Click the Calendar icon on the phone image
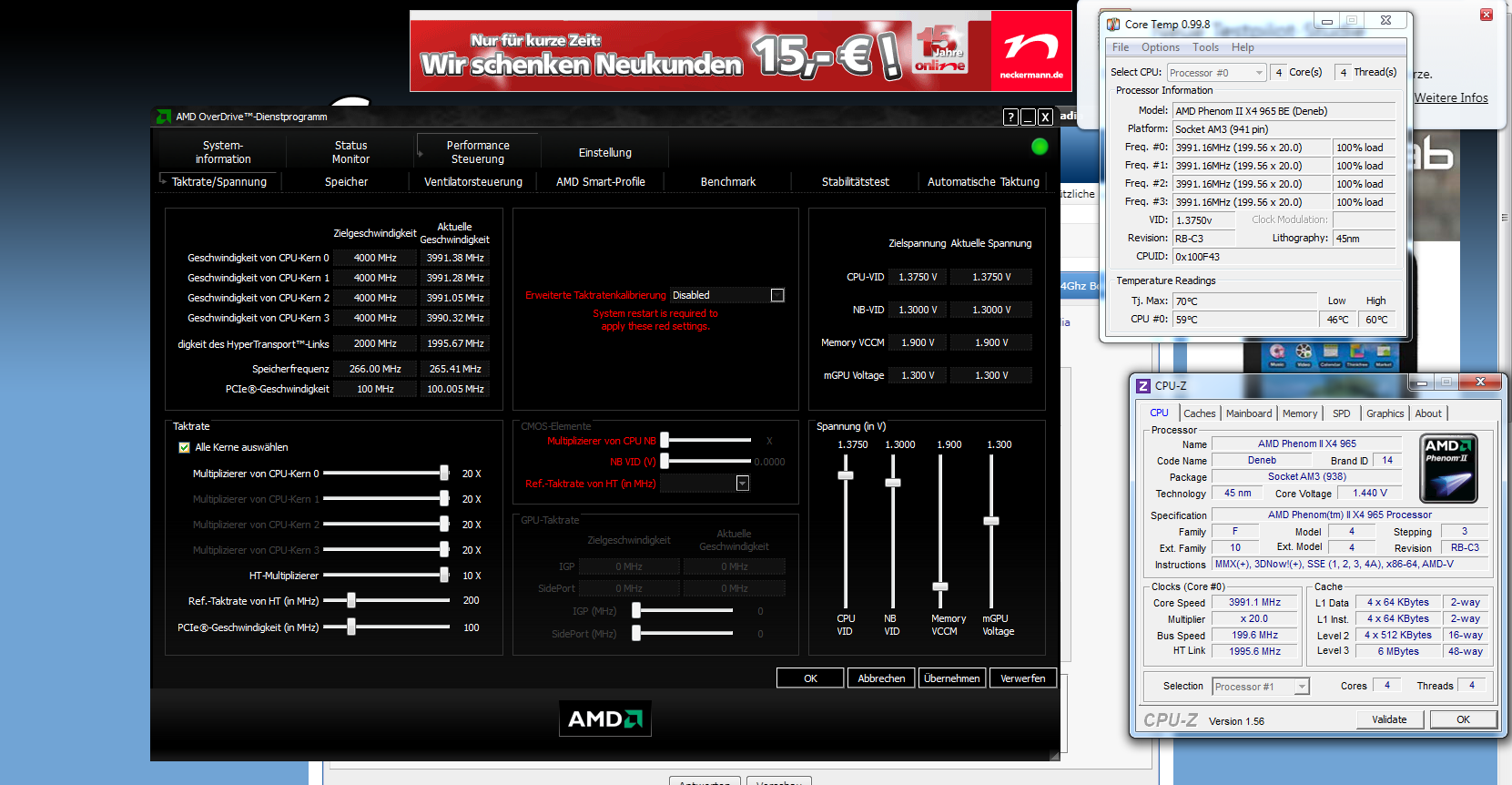 point(1331,352)
